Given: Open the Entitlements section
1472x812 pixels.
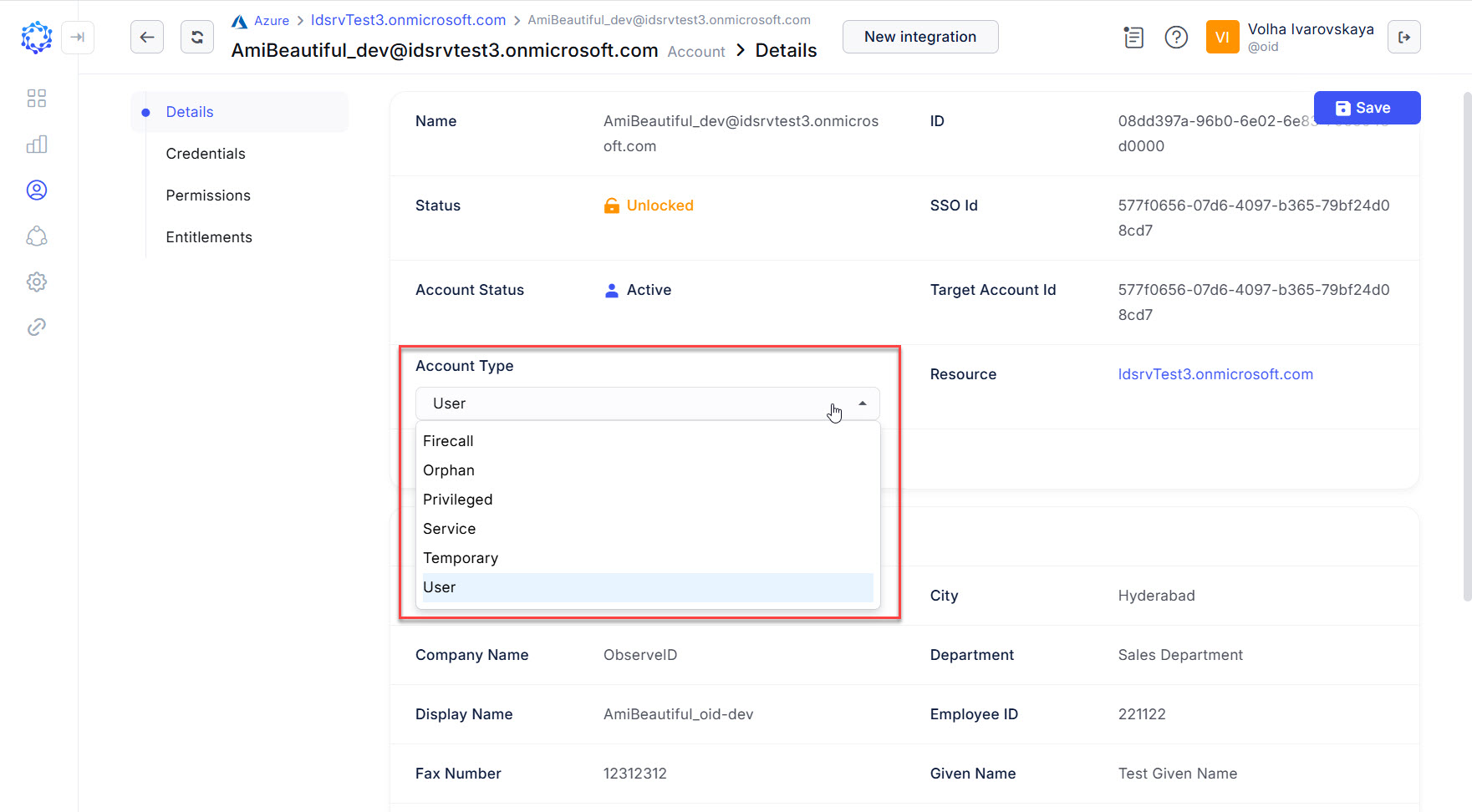Looking at the screenshot, I should click(209, 236).
